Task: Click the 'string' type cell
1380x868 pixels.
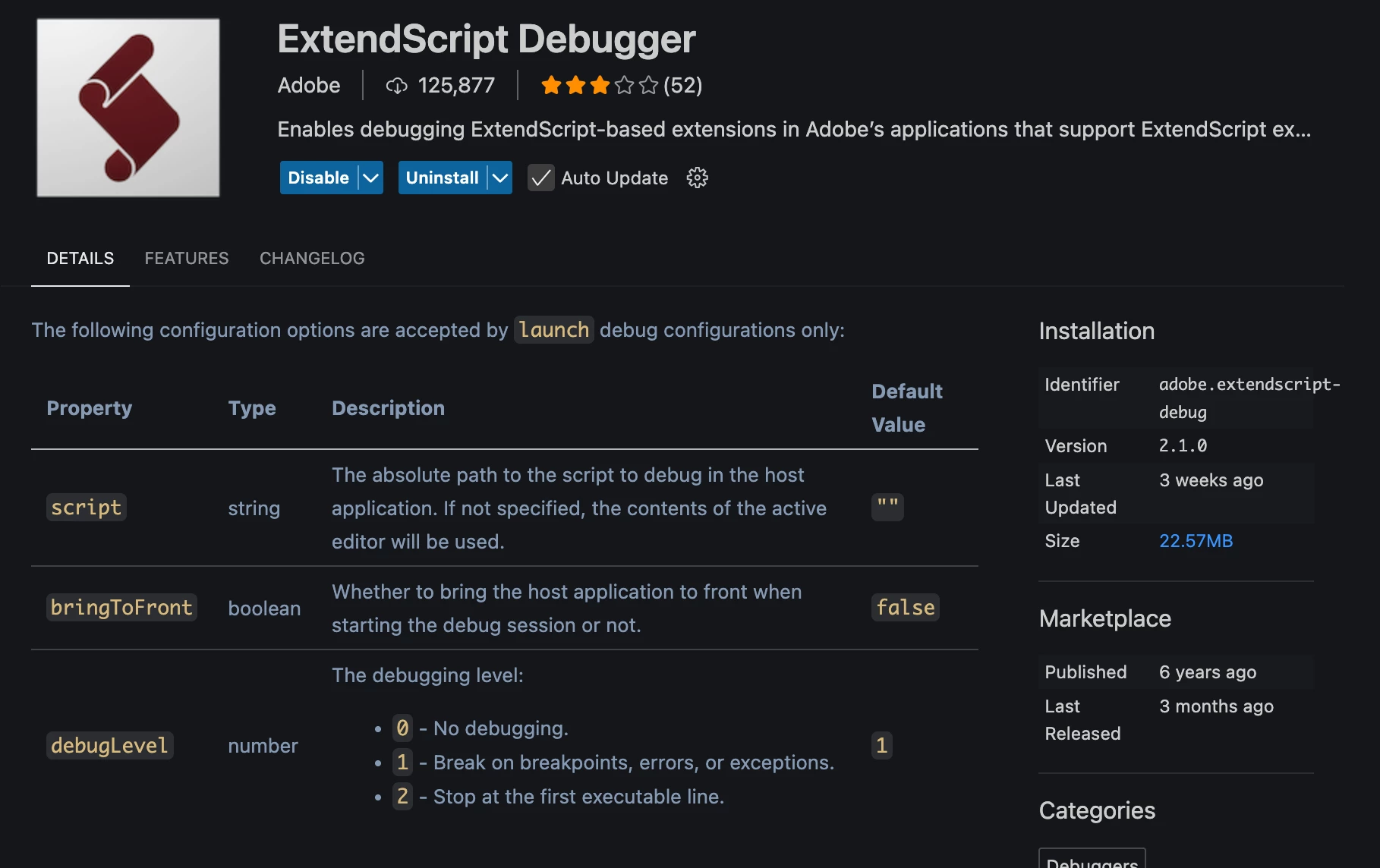Action: pyautogui.click(x=254, y=508)
